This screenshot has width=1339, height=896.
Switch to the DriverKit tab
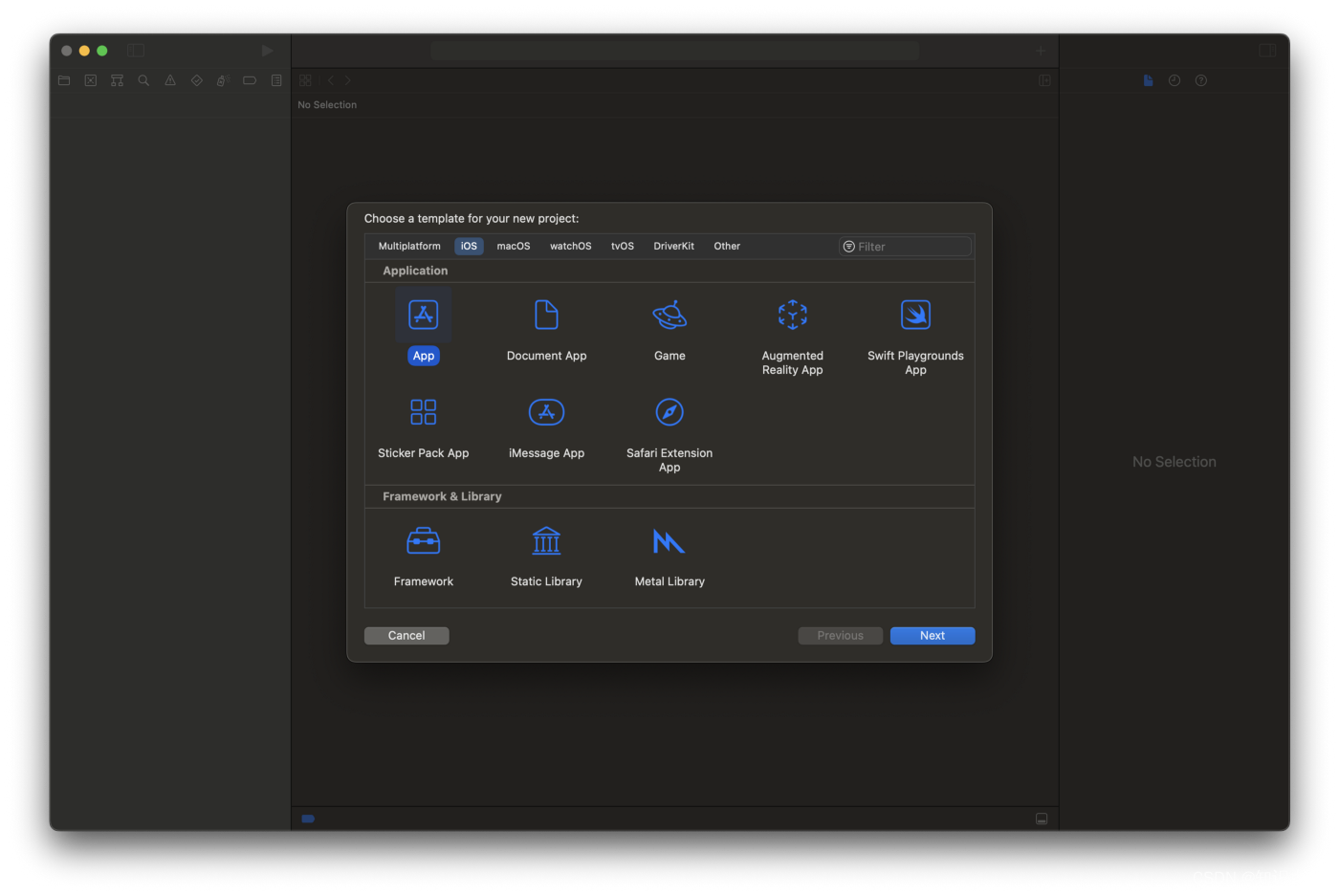pos(674,246)
